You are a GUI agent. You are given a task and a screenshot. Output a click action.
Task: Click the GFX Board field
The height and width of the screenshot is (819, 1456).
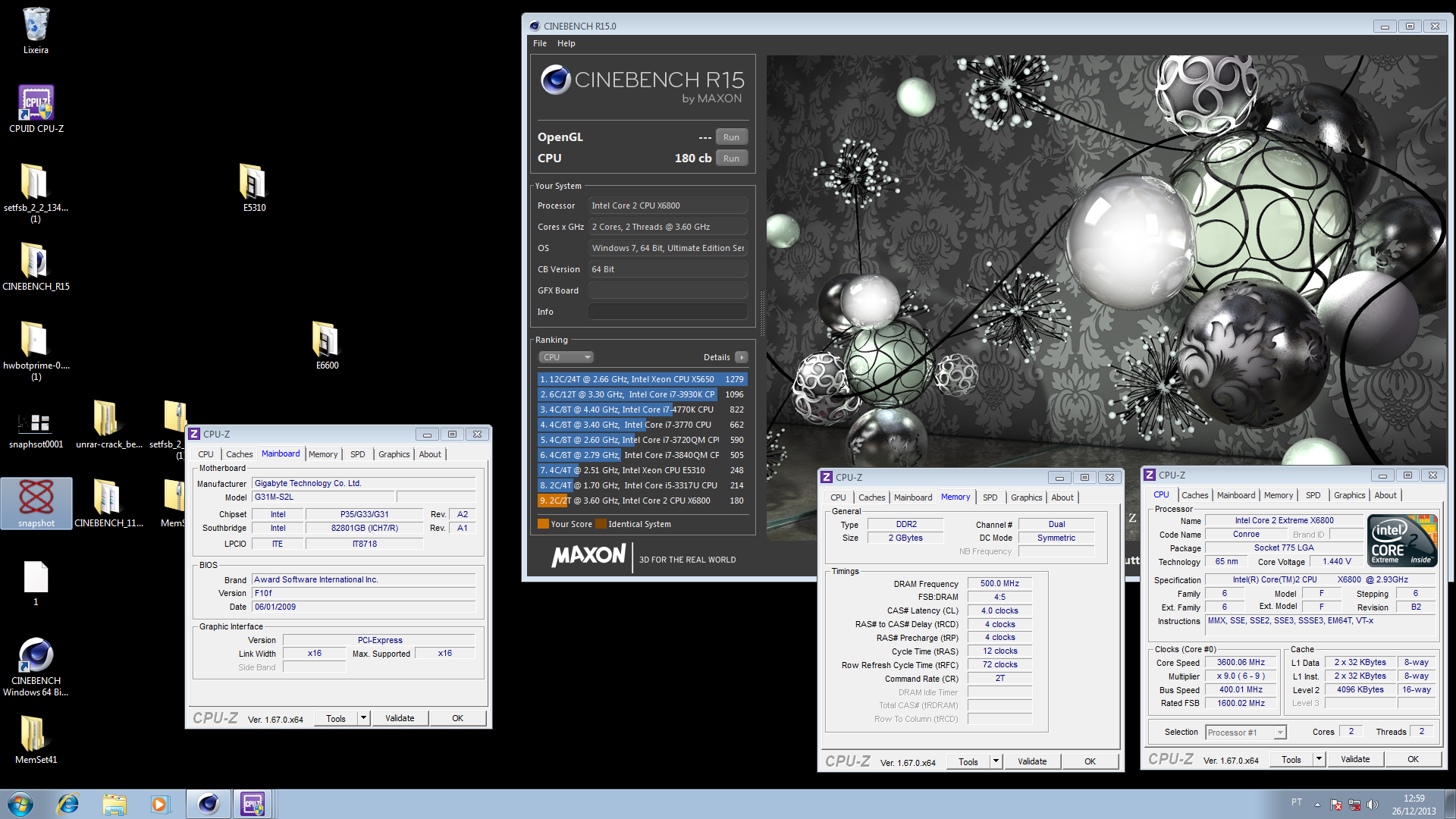click(x=668, y=290)
